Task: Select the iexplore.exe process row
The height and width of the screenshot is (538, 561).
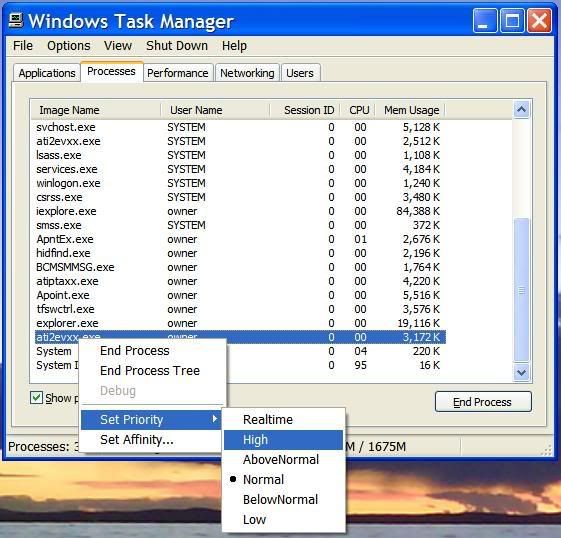Action: 240,211
